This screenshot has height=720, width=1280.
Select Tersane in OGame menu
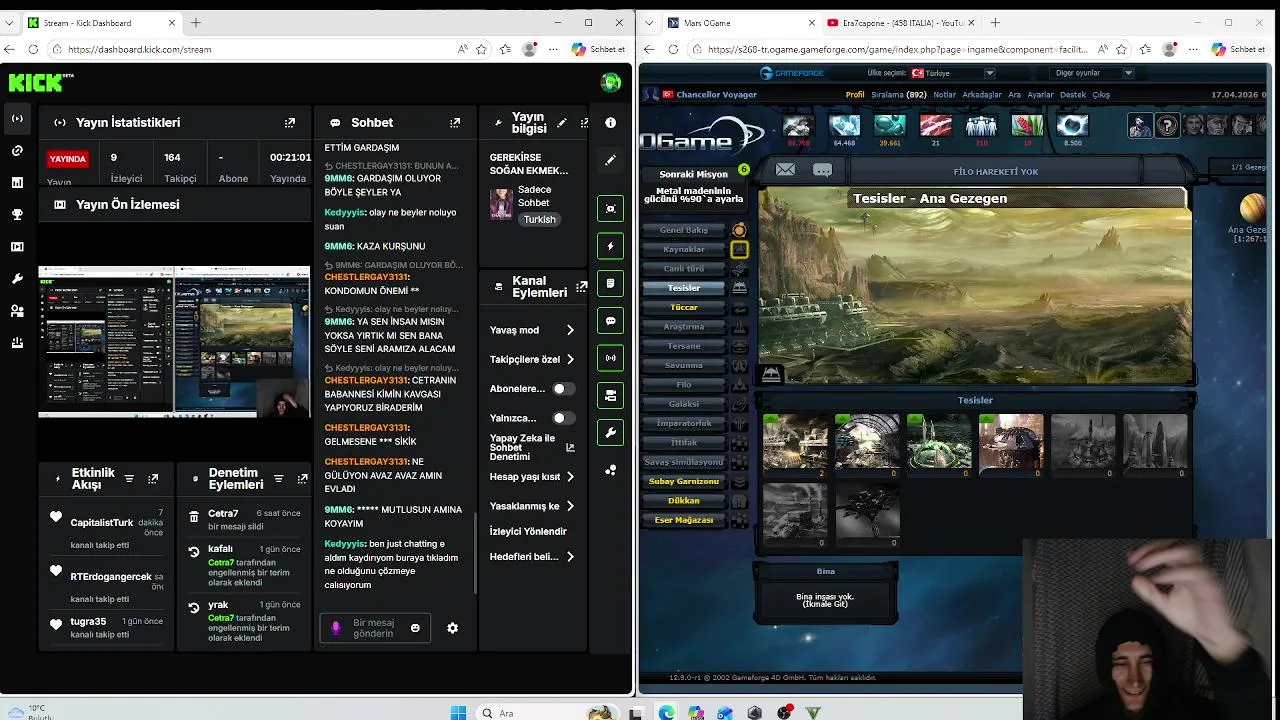point(684,346)
